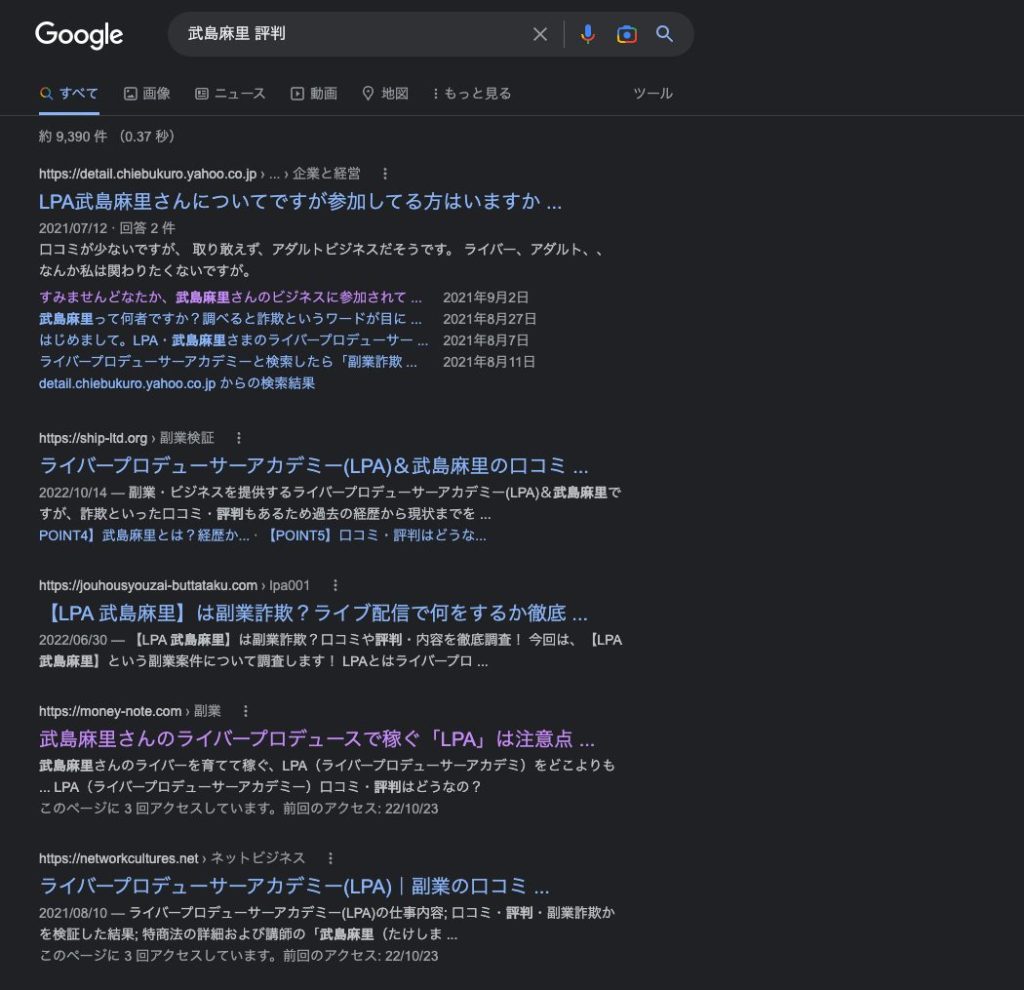Image resolution: width=1024 pixels, height=990 pixels.
Task: Open the 【LPA 武島麻里】は副業詐欺 result link
Action: (313, 612)
